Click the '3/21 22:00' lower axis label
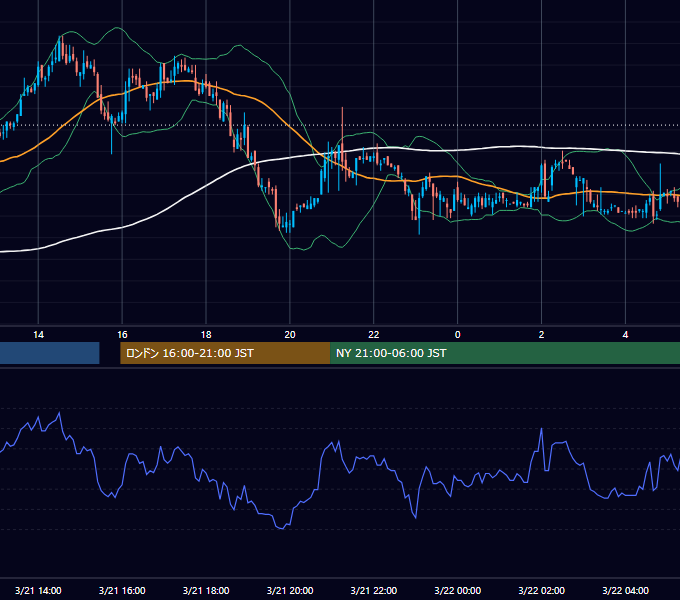 373,590
